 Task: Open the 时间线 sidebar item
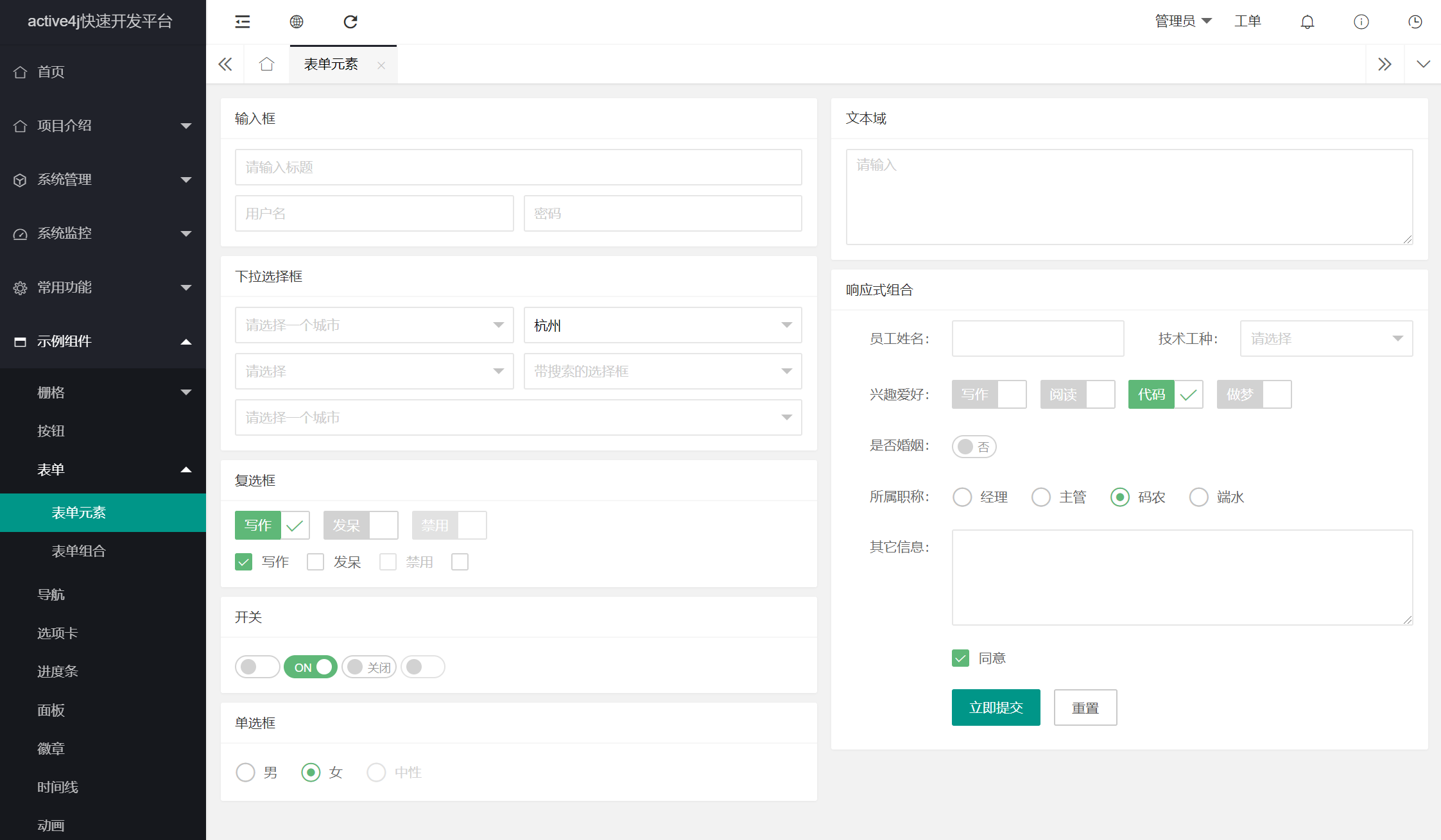[103, 787]
